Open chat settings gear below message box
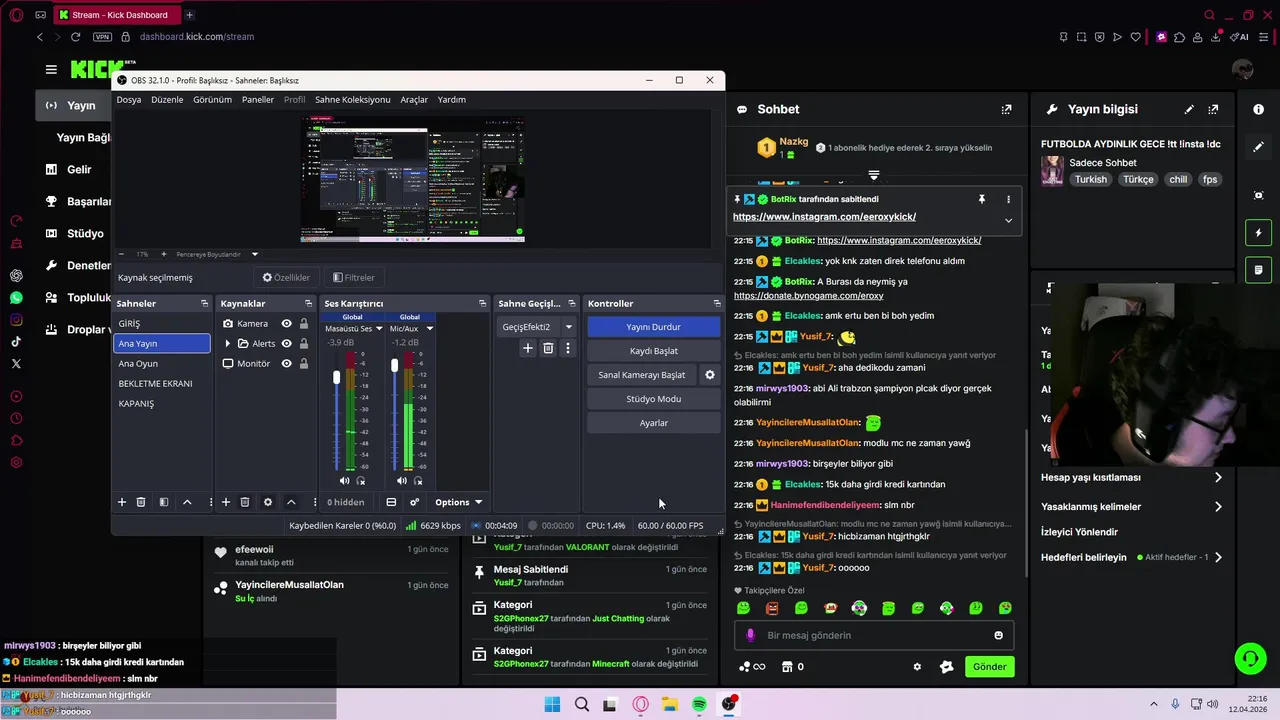This screenshot has width=1280, height=720. (917, 667)
